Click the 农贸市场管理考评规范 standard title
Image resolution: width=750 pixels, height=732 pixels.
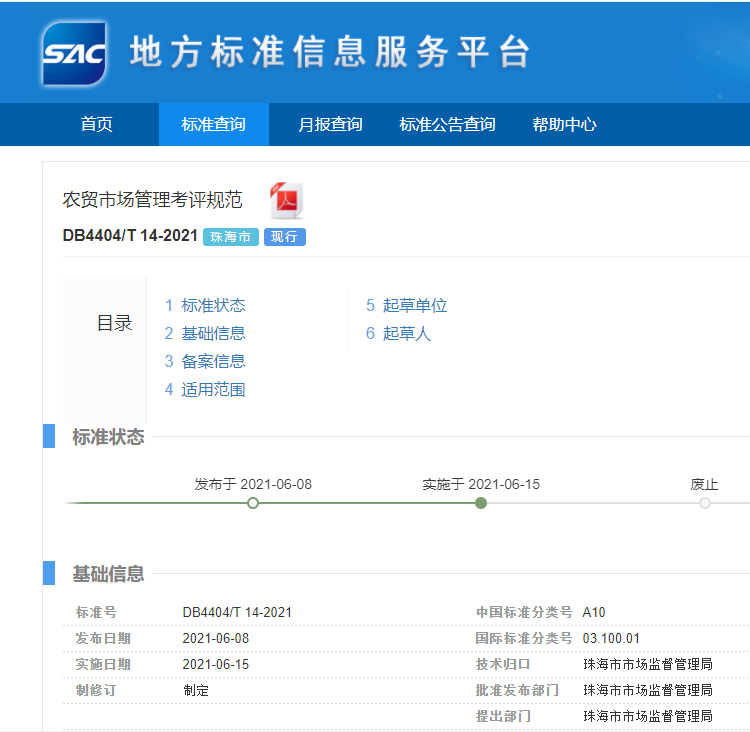(x=152, y=200)
